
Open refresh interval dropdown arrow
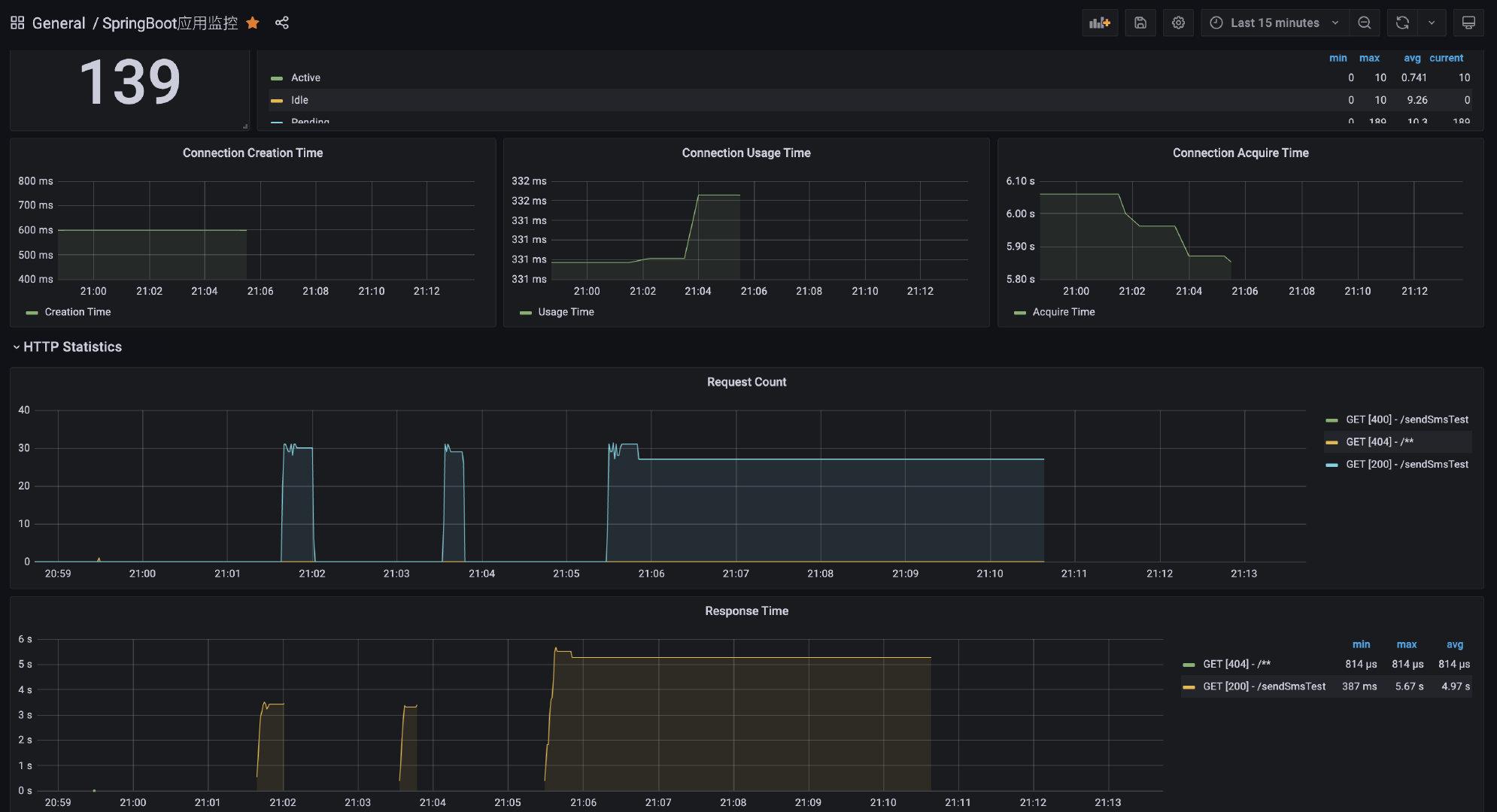(x=1432, y=23)
